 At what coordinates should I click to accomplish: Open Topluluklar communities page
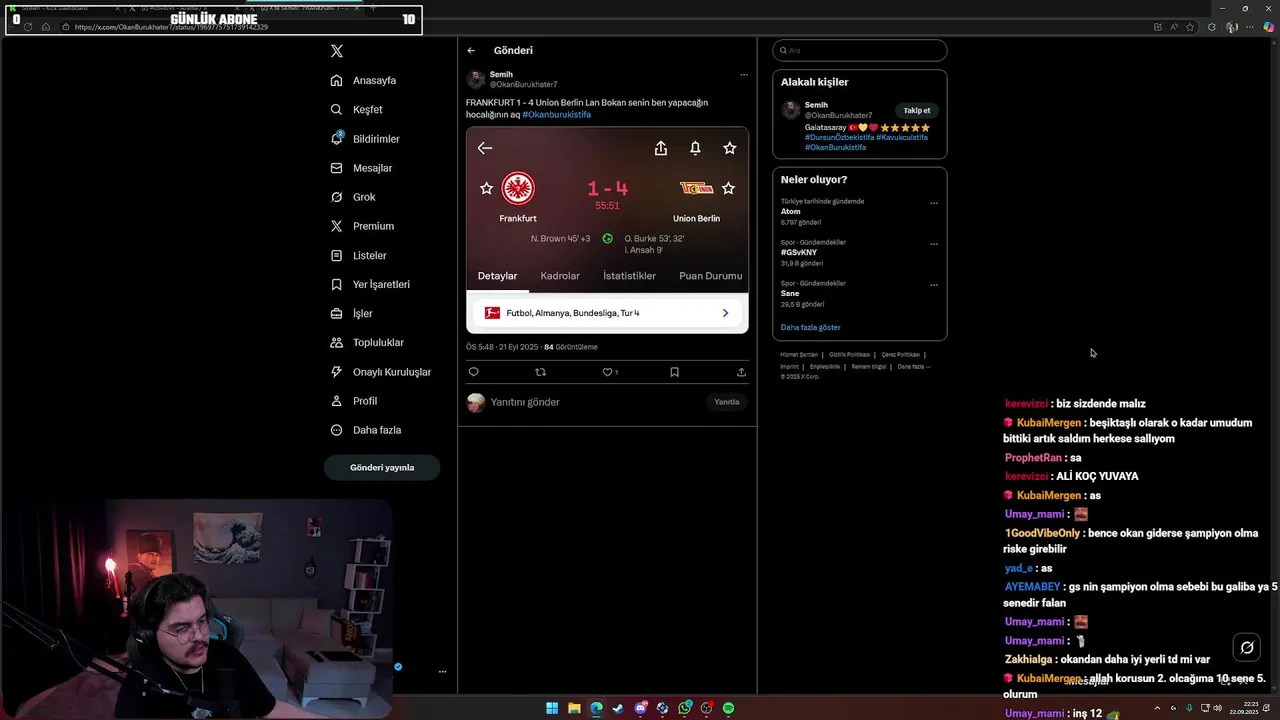point(367,342)
